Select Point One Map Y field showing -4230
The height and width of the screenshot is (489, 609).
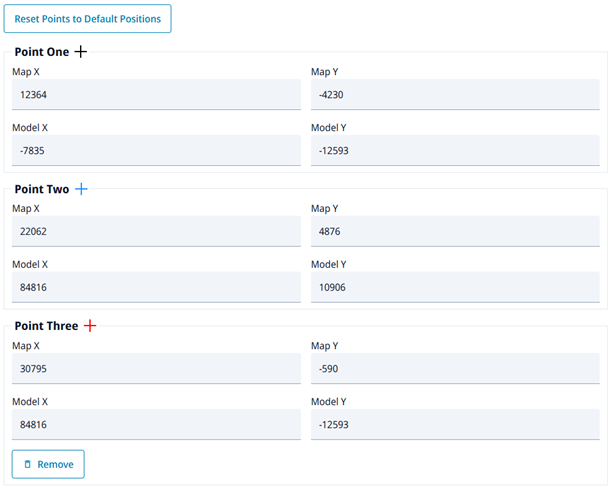(455, 95)
